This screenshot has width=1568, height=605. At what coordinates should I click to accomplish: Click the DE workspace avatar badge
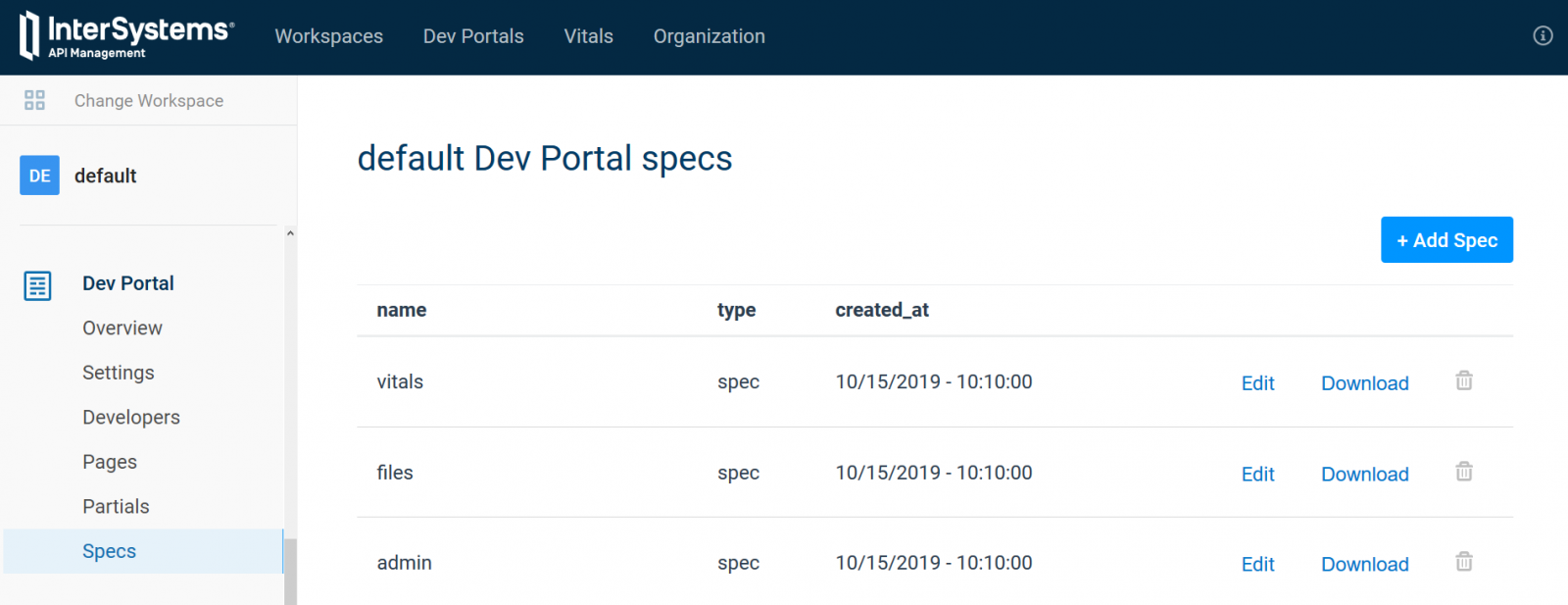tap(39, 176)
